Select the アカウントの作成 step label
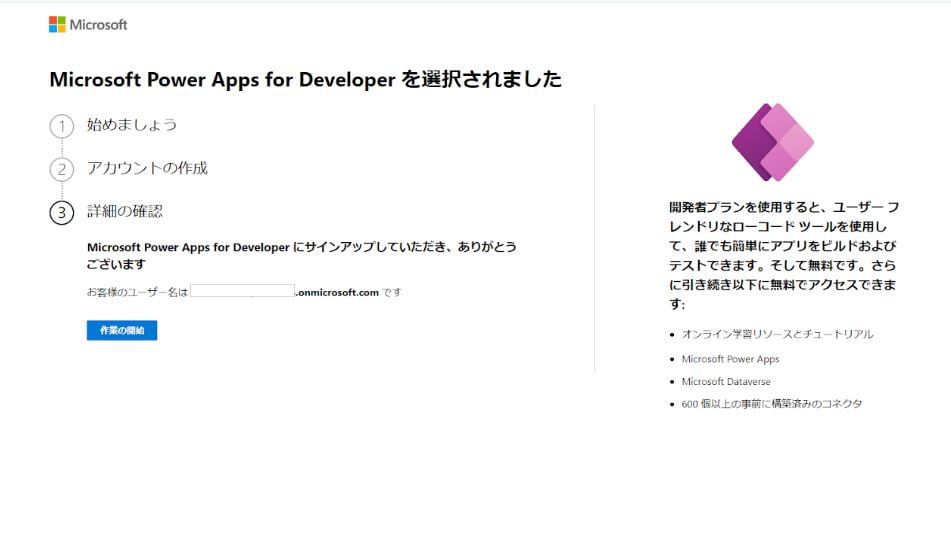The image size is (951, 533). click(x=147, y=168)
